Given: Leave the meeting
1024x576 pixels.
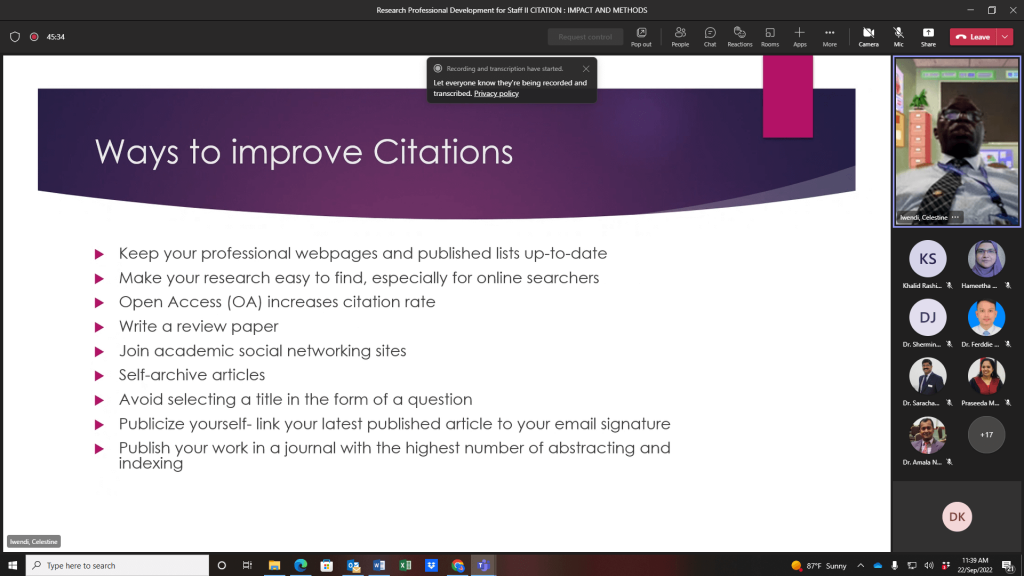Looking at the screenshot, I should [972, 37].
